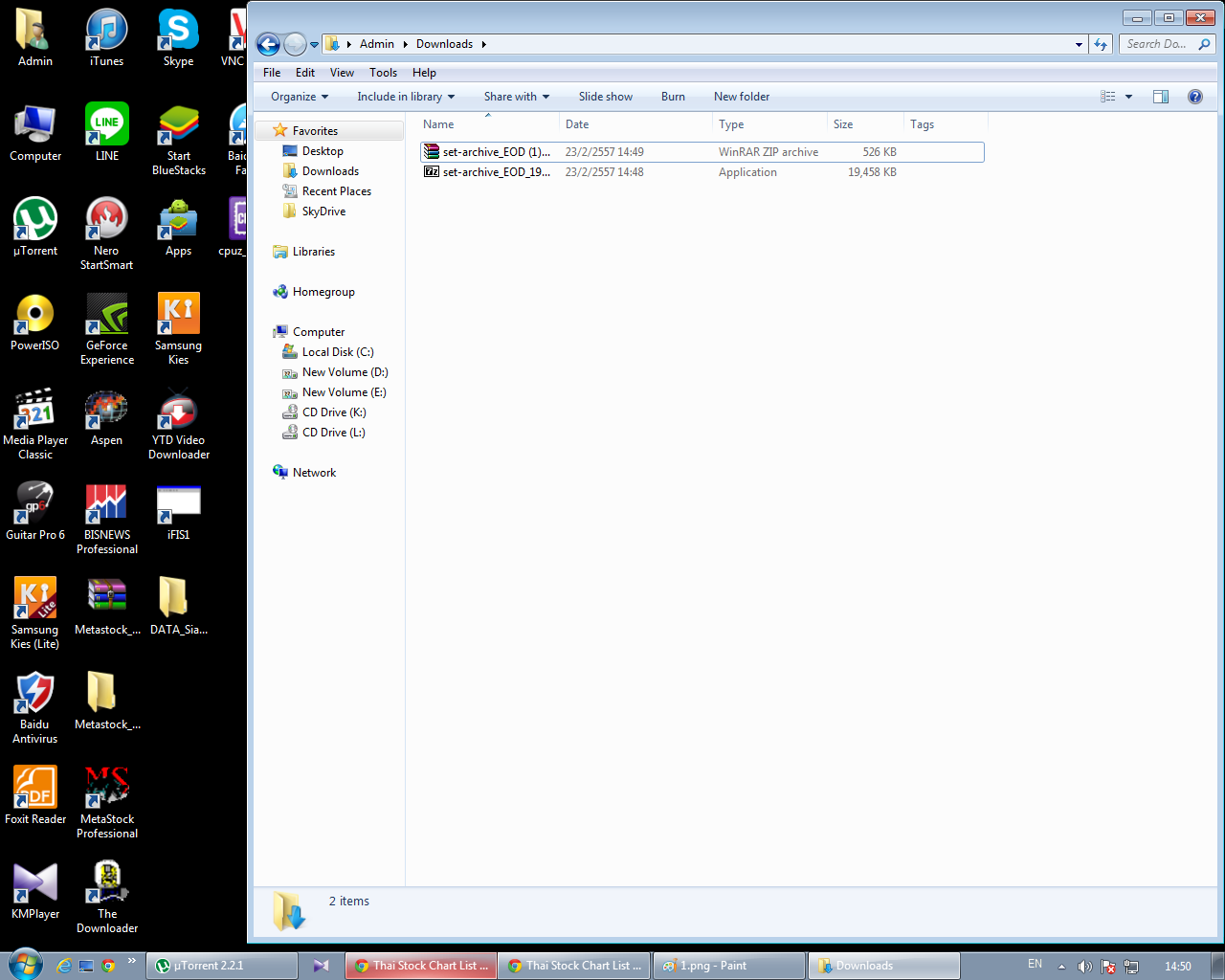Open the View menu
This screenshot has height=980, width=1225.
342,73
